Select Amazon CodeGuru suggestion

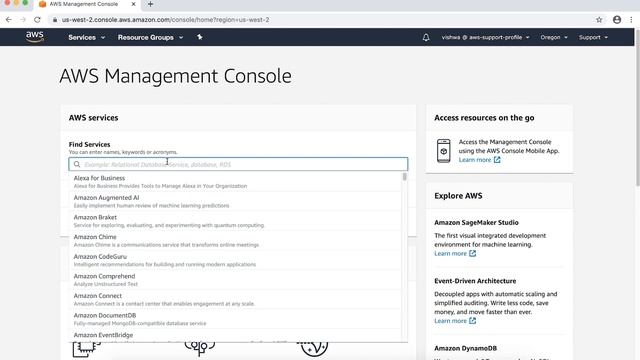click(x=235, y=260)
